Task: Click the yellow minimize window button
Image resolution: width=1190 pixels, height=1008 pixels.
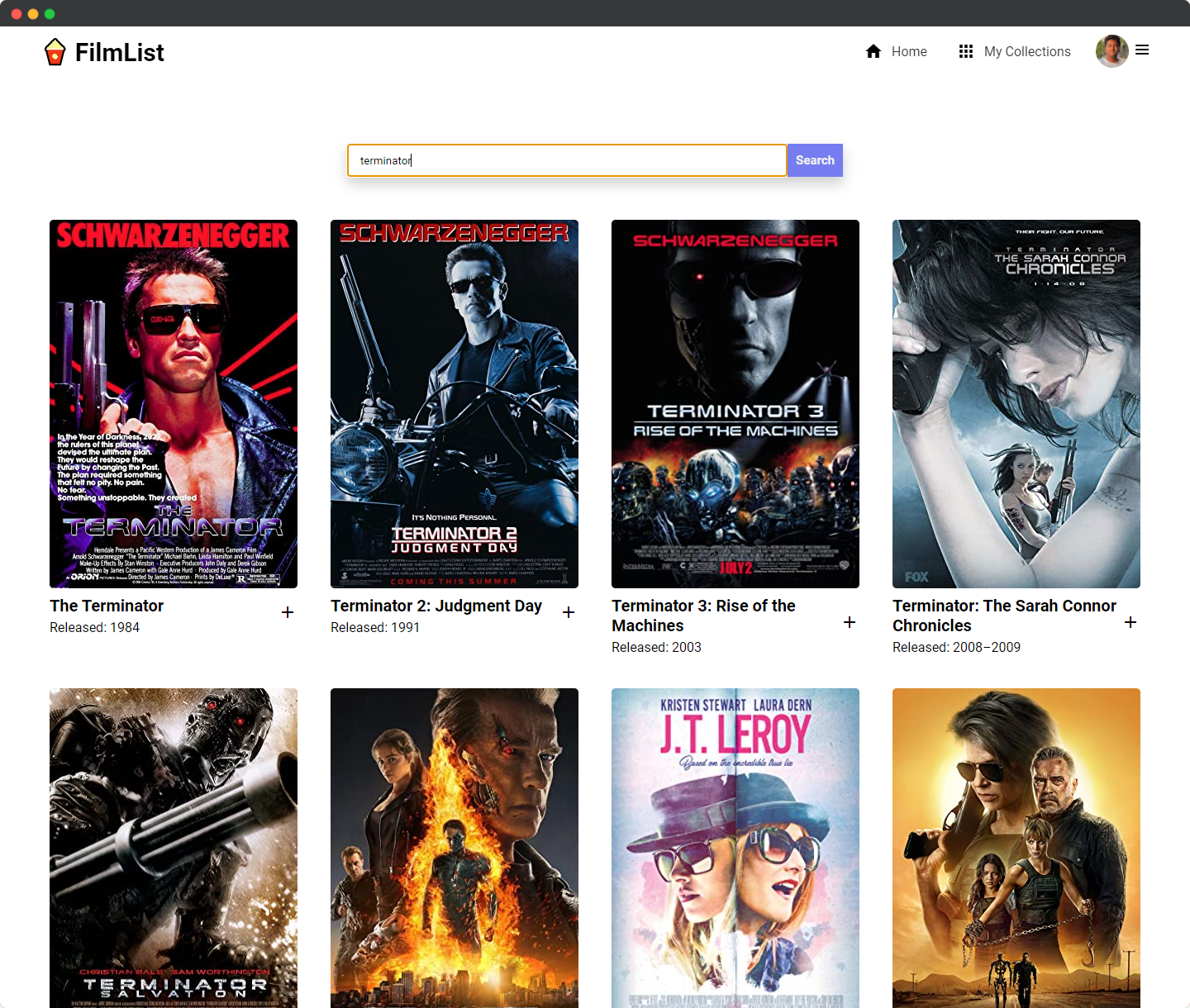Action: pyautogui.click(x=33, y=14)
